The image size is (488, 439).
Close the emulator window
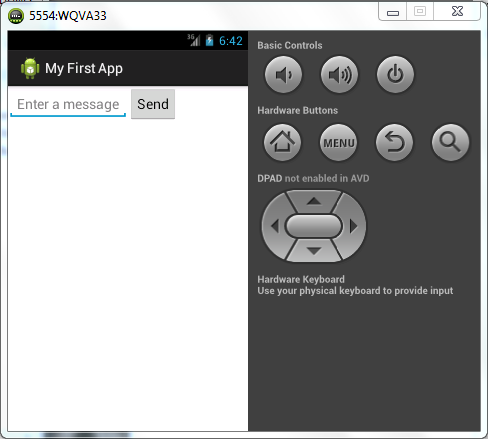coord(457,12)
